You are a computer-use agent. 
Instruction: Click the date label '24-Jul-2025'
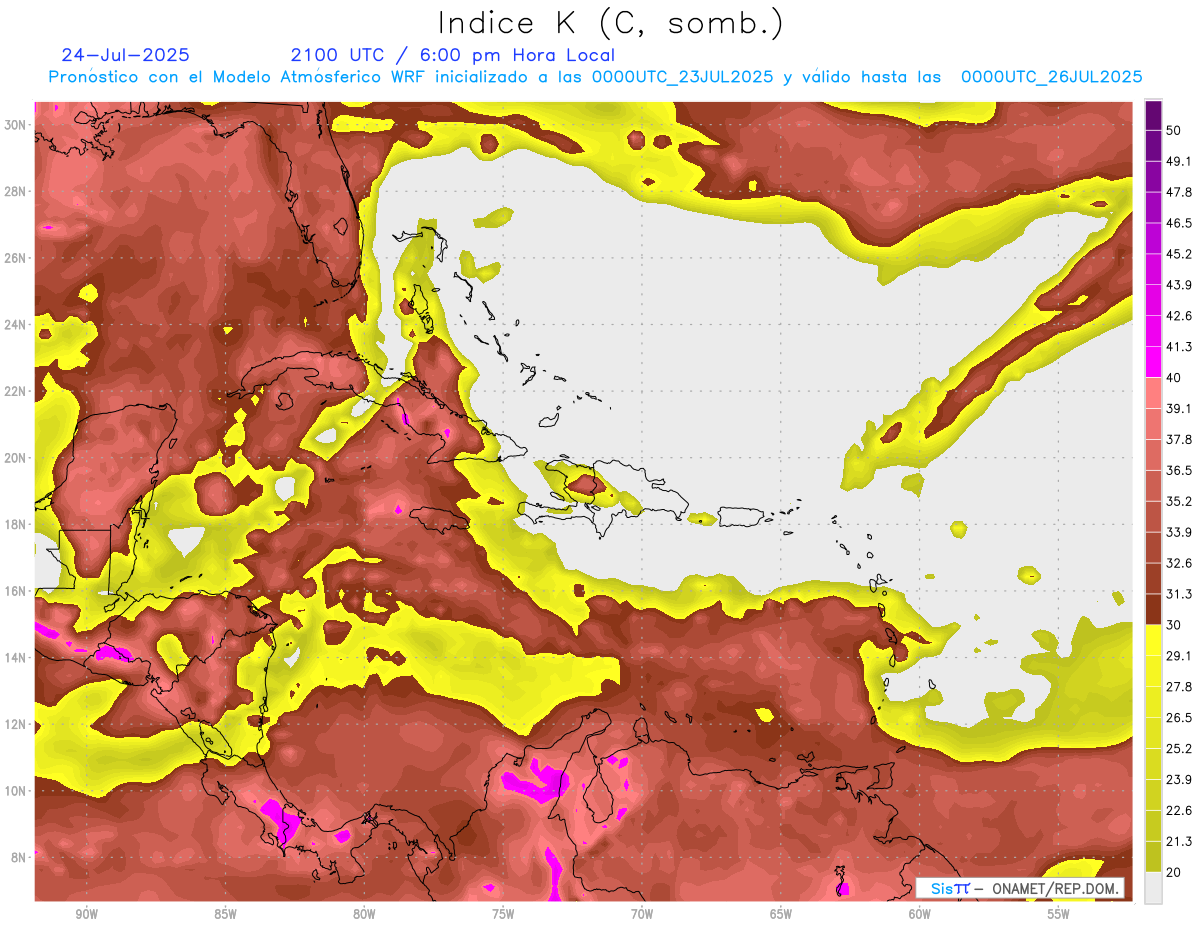[x=125, y=55]
